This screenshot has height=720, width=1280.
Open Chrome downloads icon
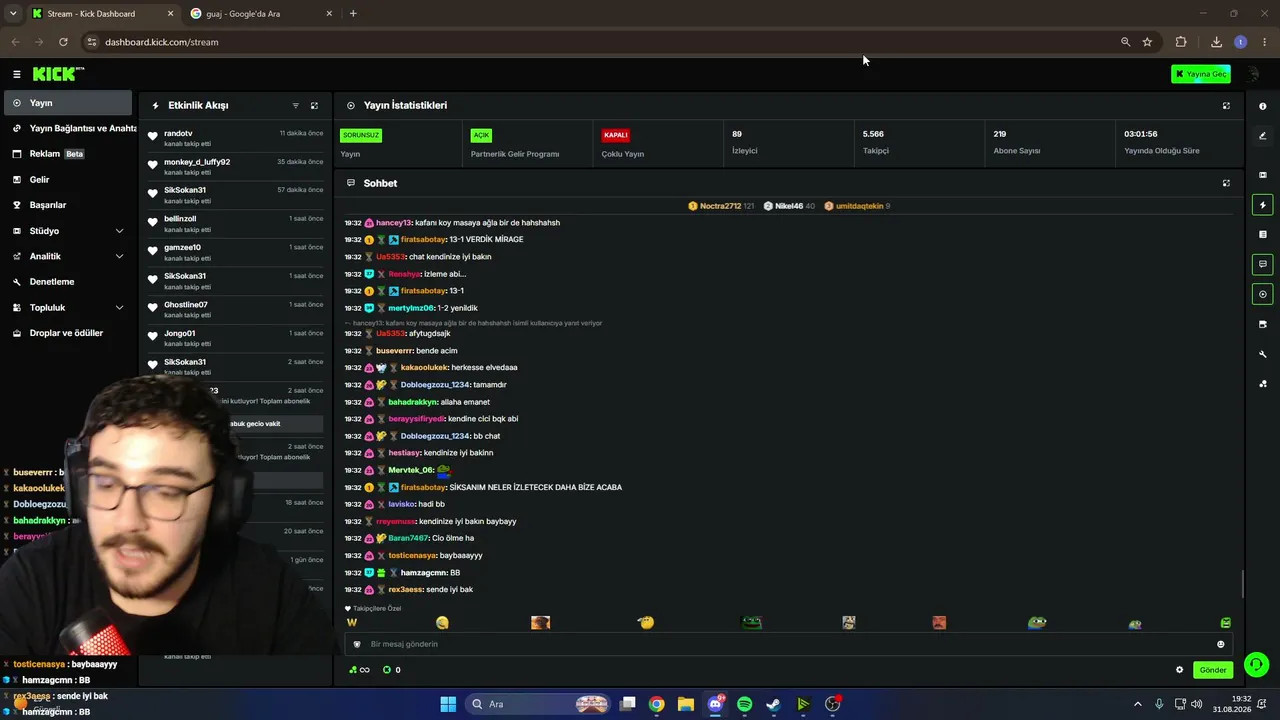(1216, 42)
